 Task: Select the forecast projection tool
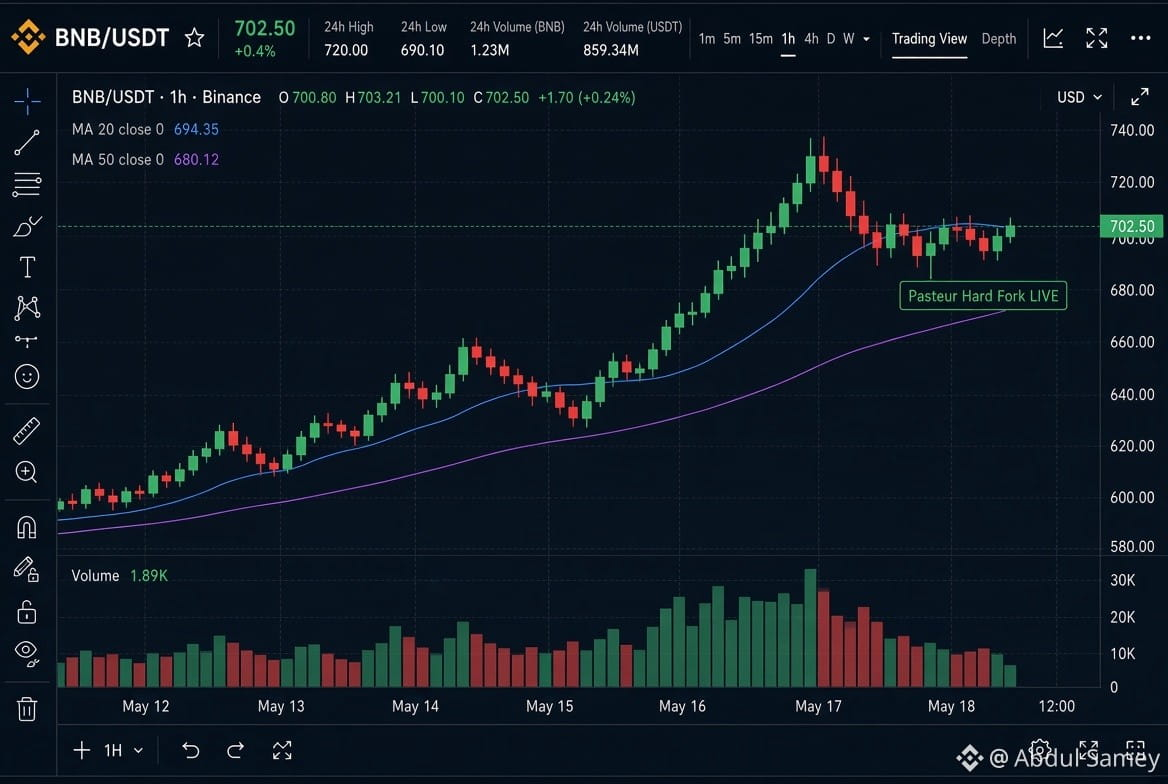26,341
